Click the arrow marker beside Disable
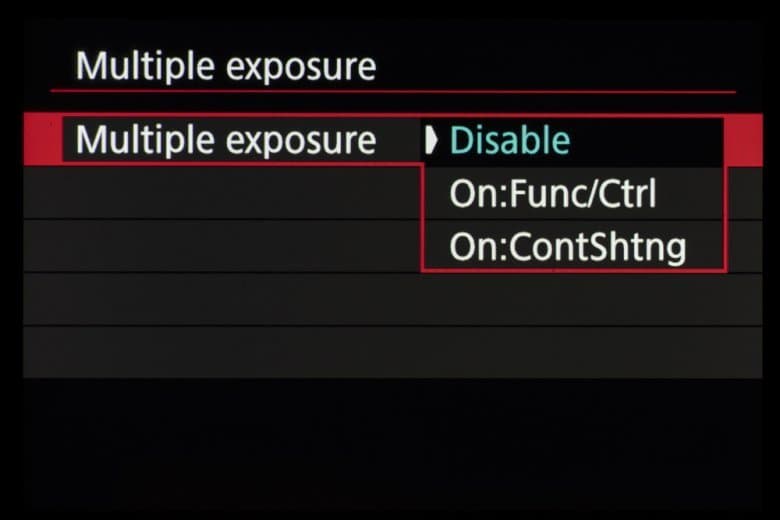The width and height of the screenshot is (780, 520). (432, 141)
